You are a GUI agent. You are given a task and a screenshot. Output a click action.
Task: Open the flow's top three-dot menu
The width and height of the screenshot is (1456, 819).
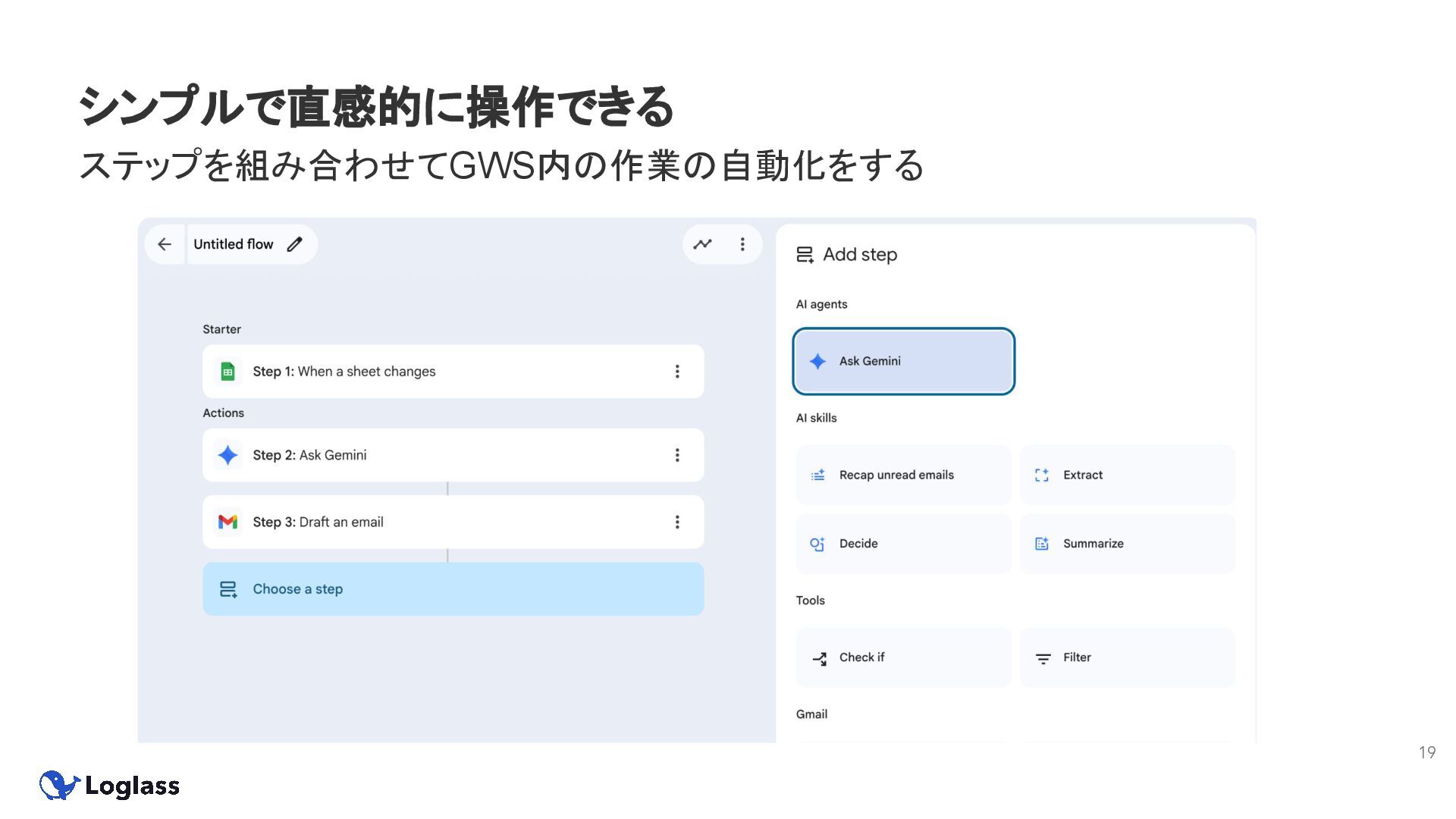click(x=742, y=244)
